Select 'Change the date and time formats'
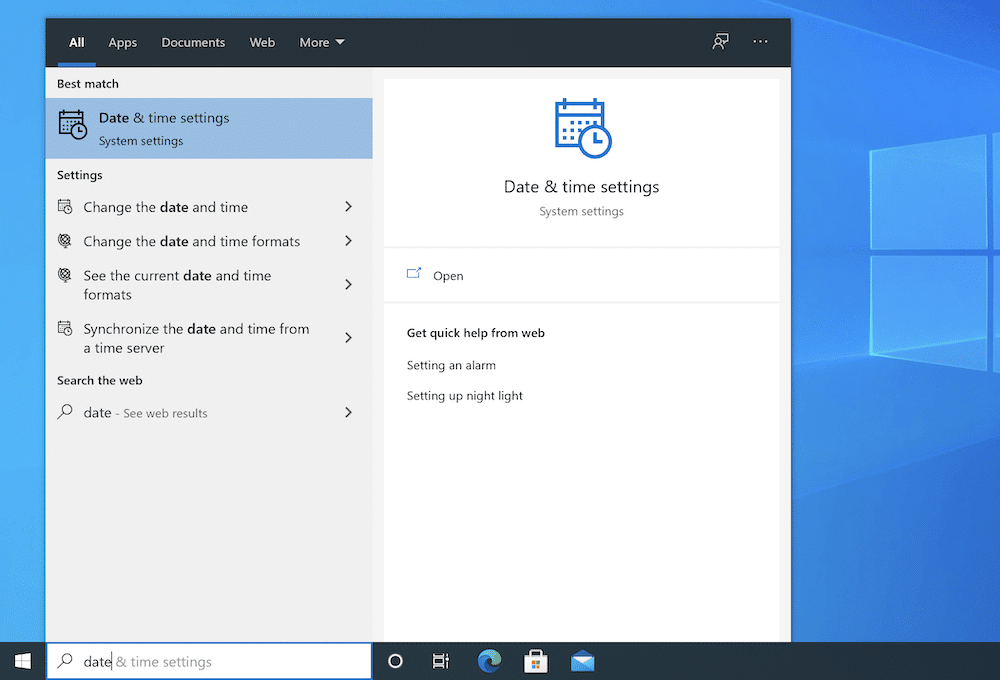The width and height of the screenshot is (1000, 680). [x=189, y=241]
